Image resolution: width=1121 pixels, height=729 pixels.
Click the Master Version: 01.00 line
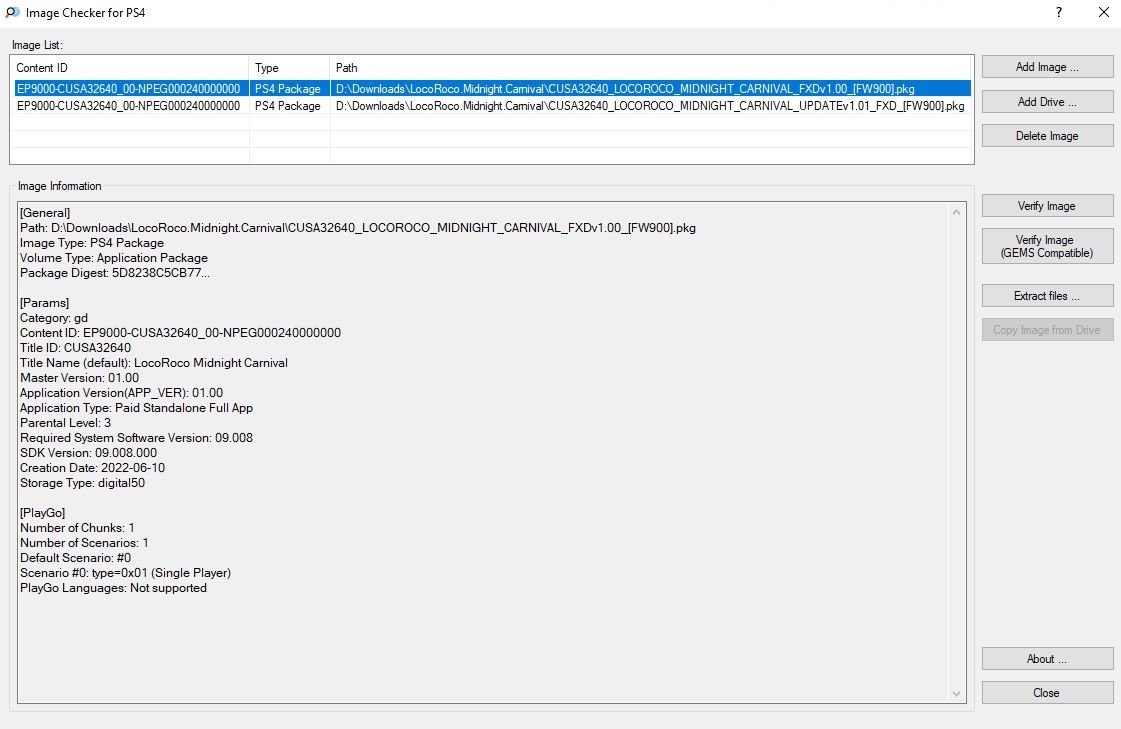point(79,378)
